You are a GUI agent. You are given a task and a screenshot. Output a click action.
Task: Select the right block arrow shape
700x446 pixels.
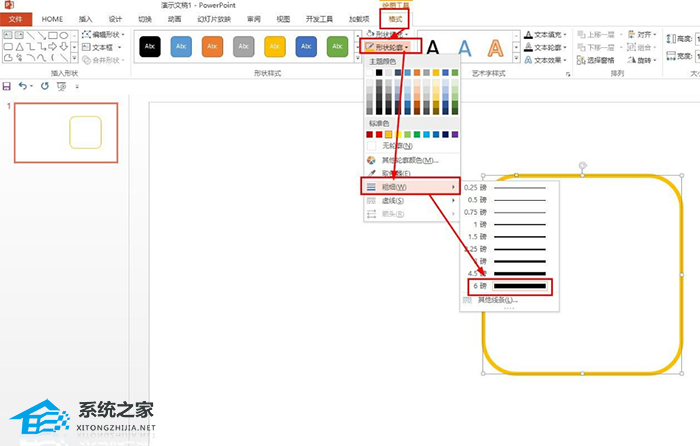tap(53, 46)
